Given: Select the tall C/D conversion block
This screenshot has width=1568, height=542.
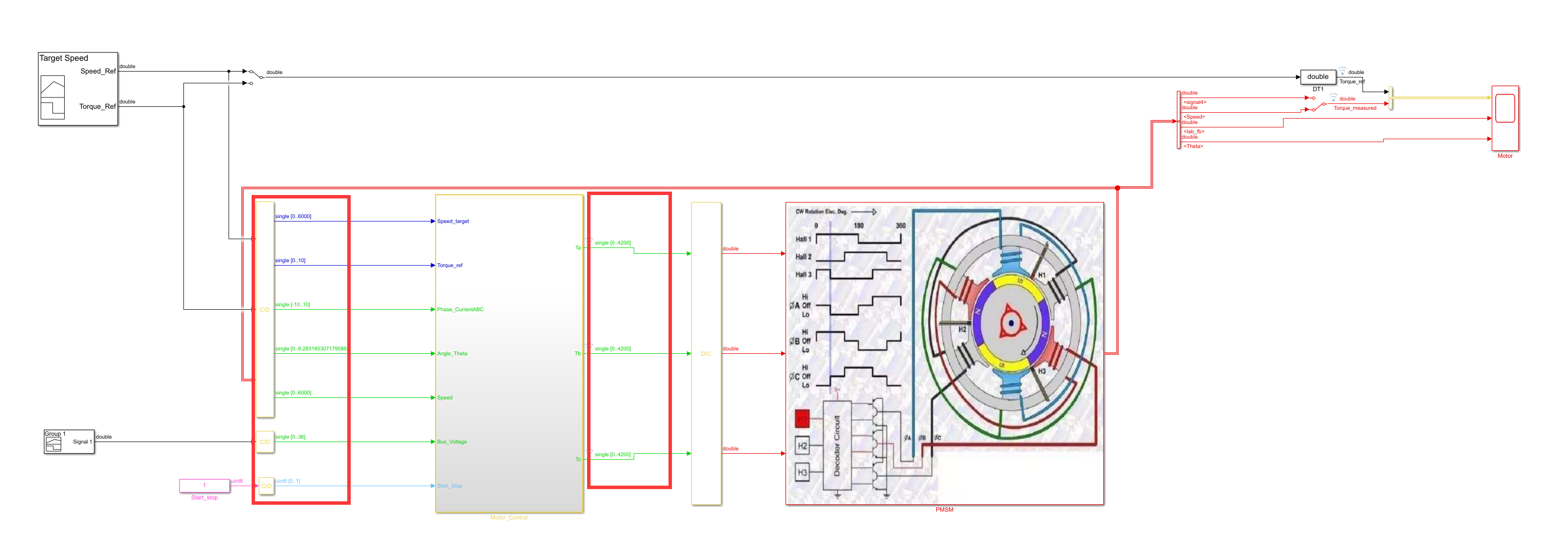Looking at the screenshot, I should point(265,309).
